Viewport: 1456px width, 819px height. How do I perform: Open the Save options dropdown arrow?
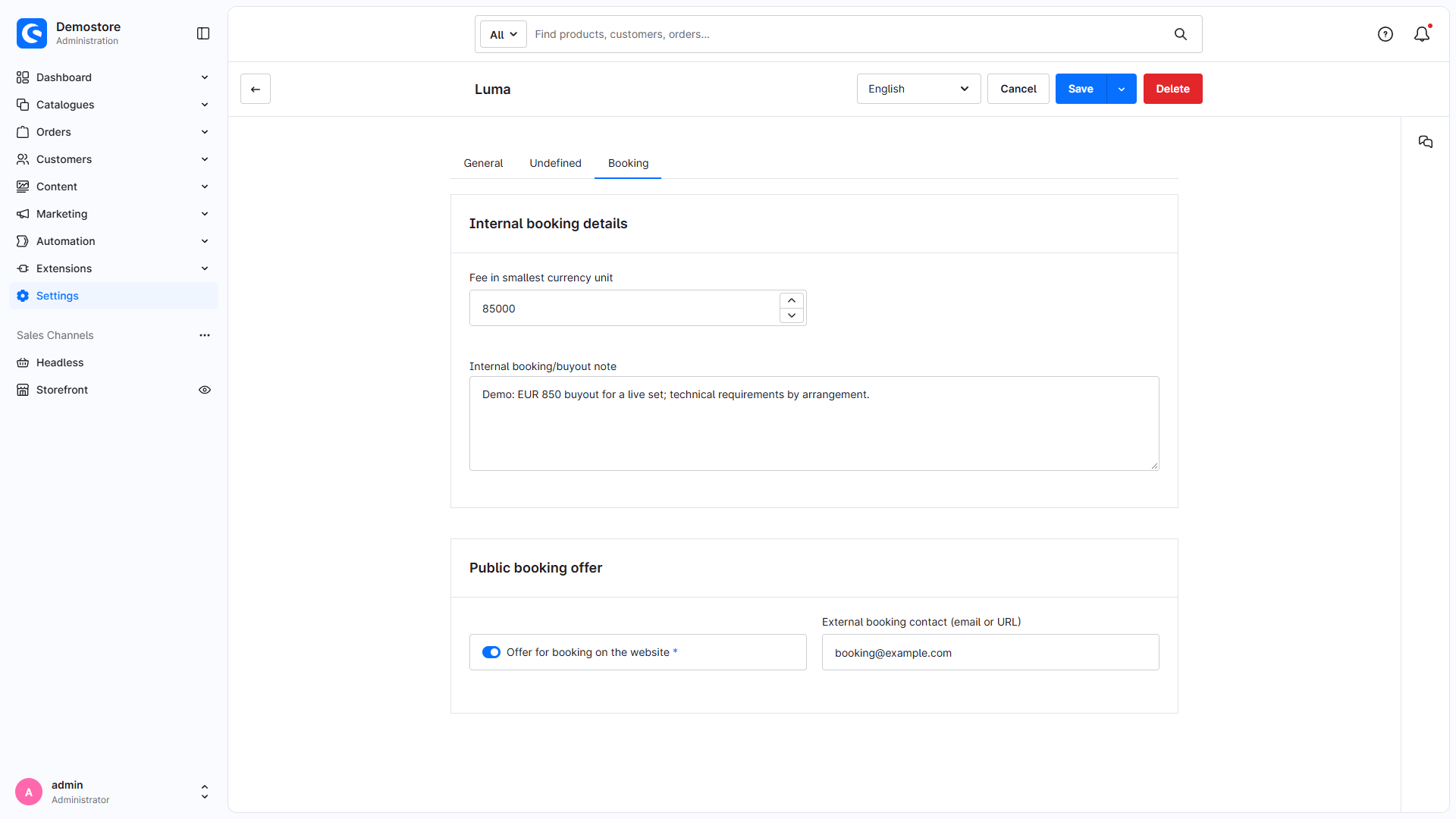pos(1122,89)
